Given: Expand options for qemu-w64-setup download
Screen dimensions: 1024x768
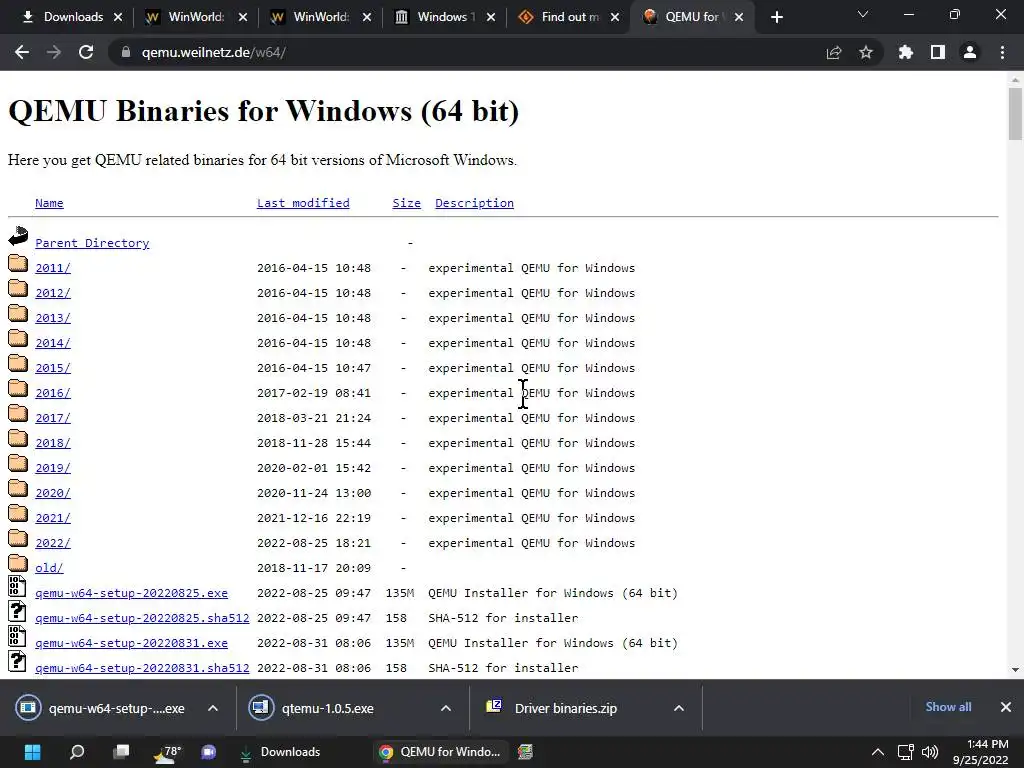Looking at the screenshot, I should tap(213, 708).
